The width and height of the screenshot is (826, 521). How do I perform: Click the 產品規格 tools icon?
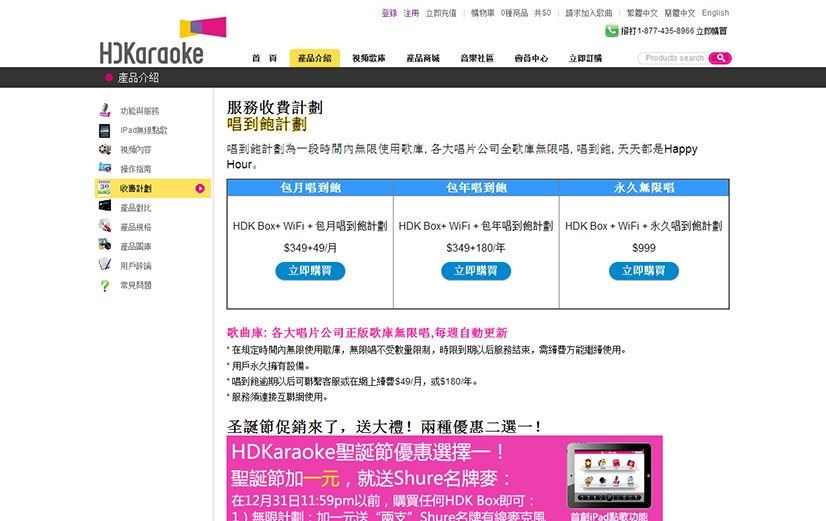pyautogui.click(x=104, y=226)
